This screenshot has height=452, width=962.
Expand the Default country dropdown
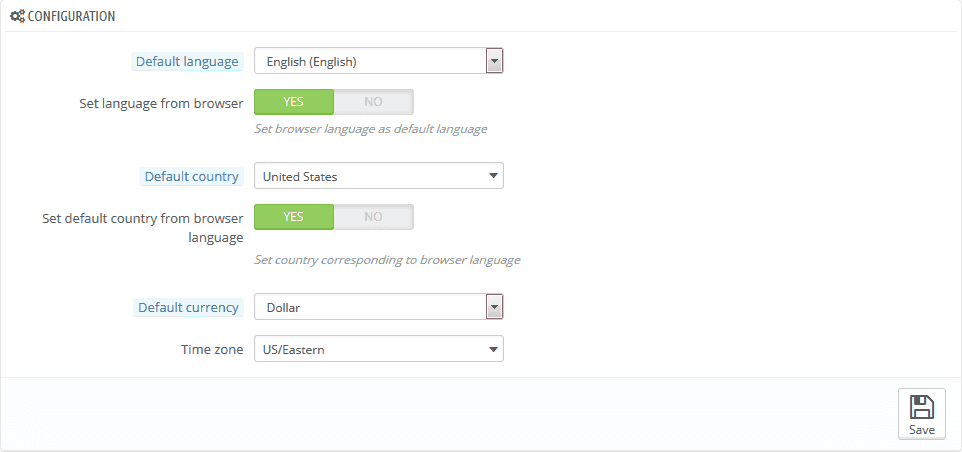click(x=370, y=177)
